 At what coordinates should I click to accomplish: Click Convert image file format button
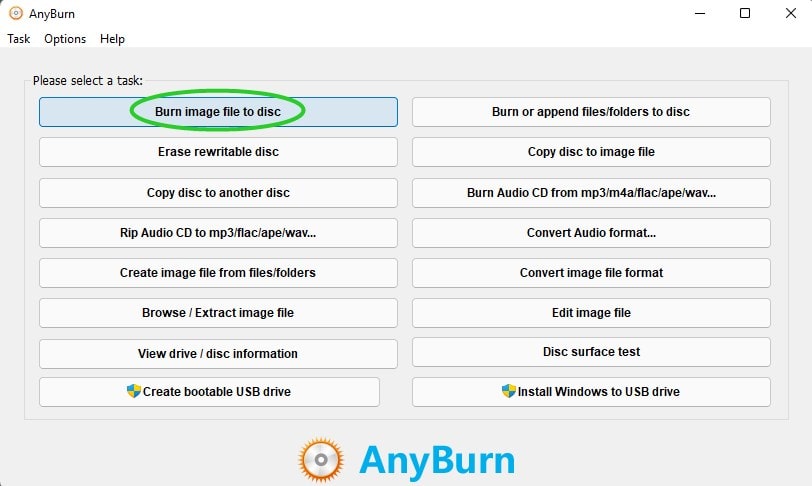coord(591,272)
